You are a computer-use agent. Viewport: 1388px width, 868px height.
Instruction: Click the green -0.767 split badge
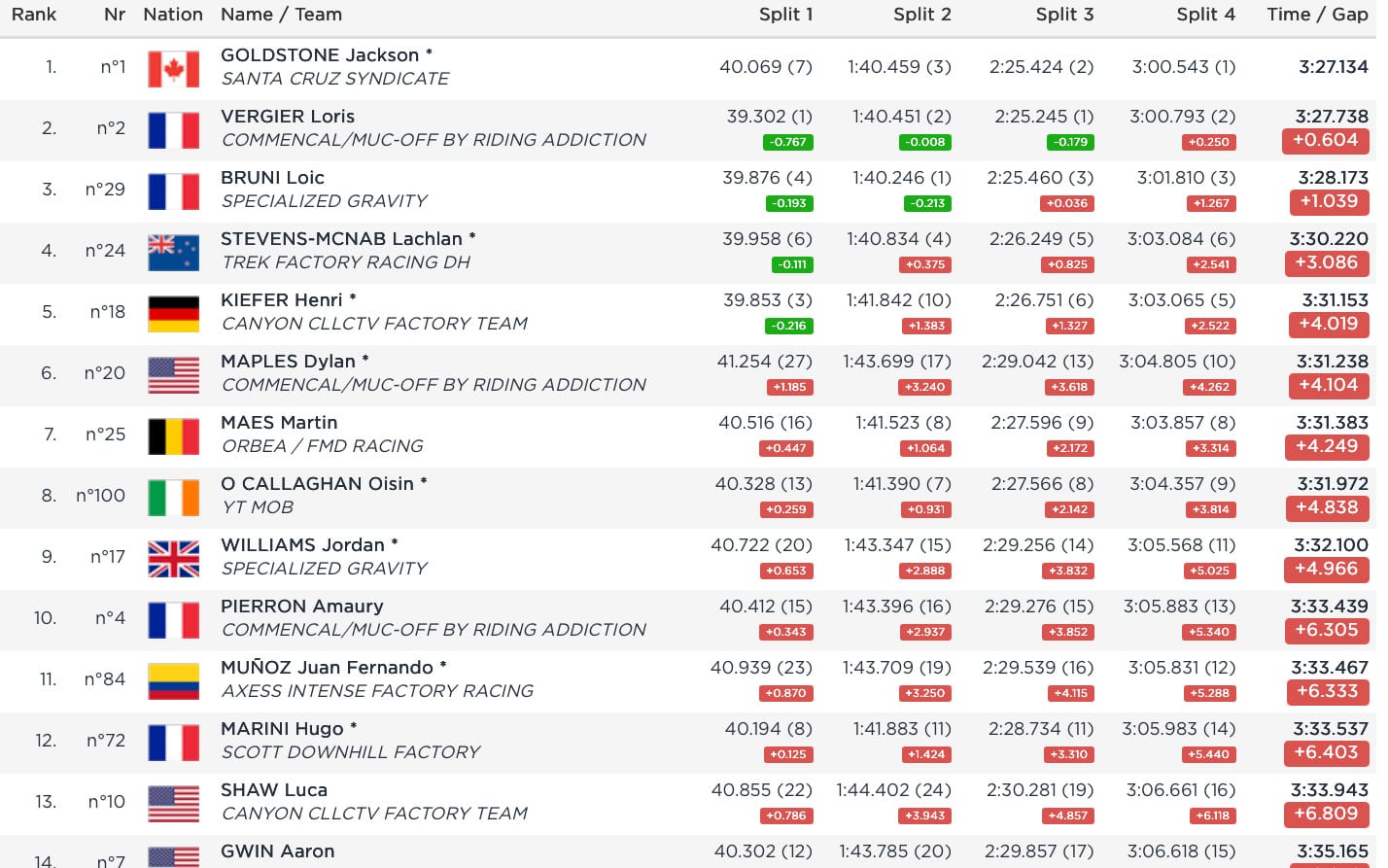(x=787, y=142)
